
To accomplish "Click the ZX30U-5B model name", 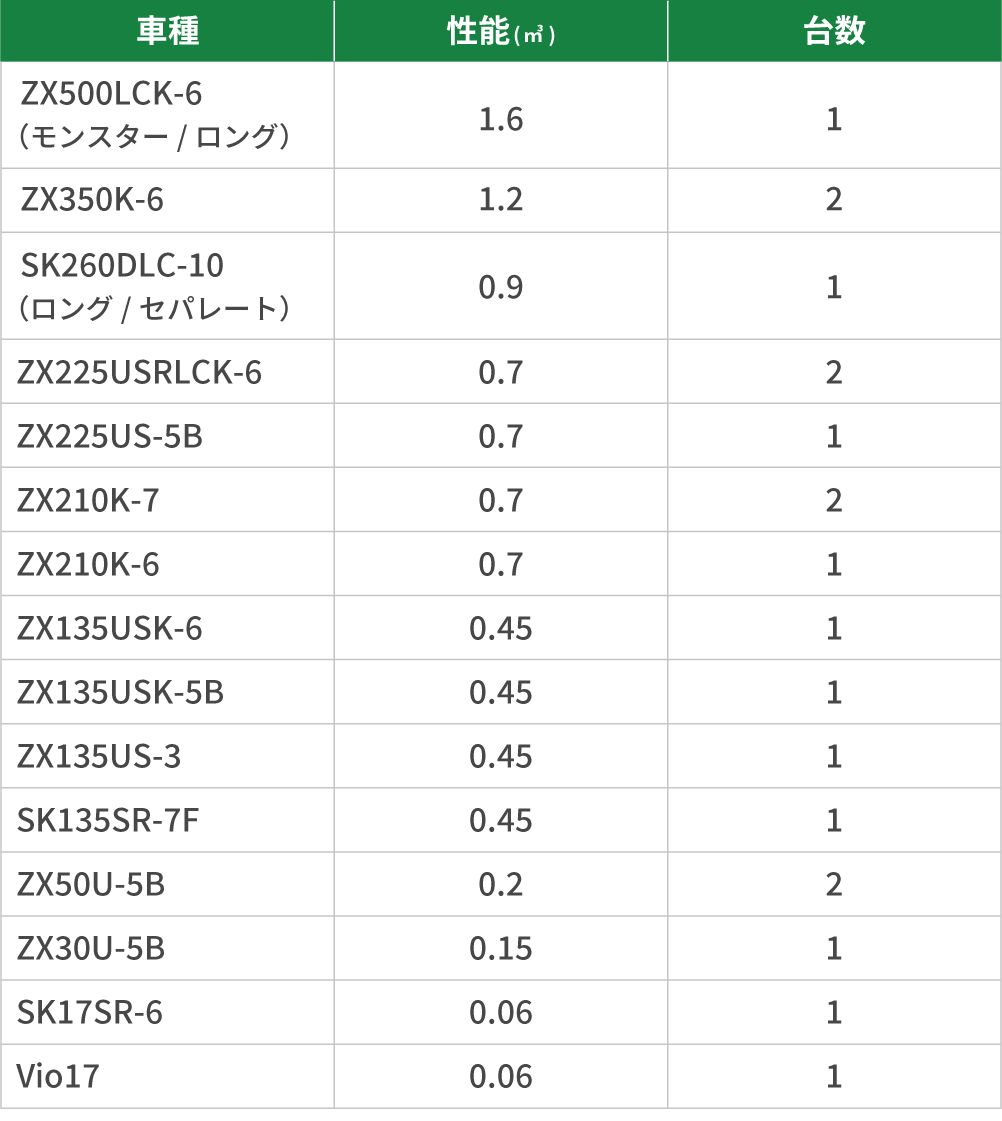I will click(x=91, y=949).
